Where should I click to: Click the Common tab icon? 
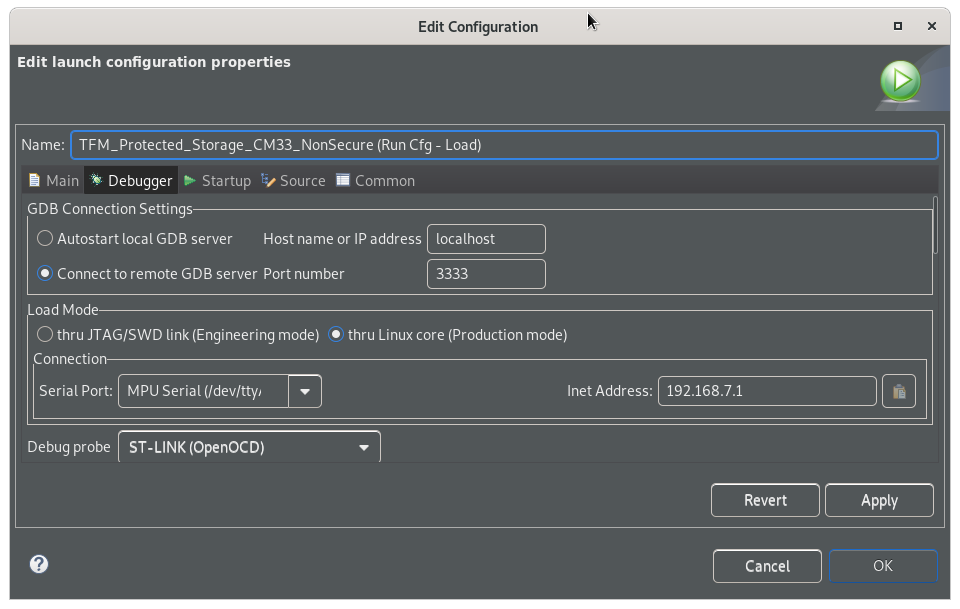343,180
